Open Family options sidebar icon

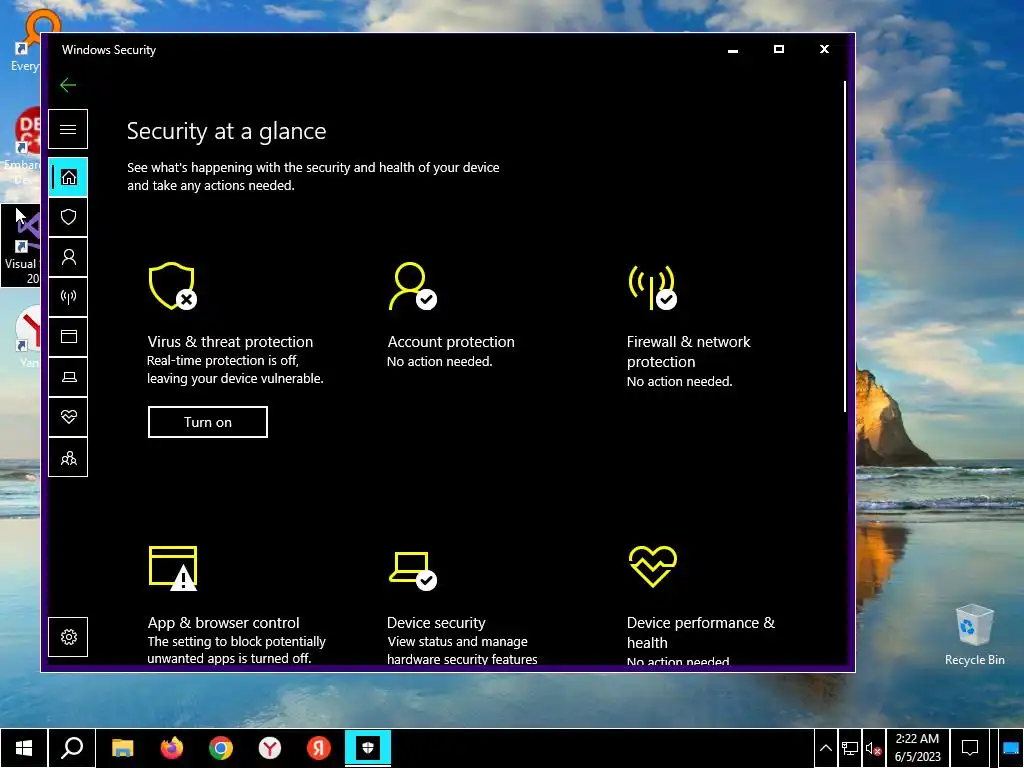(x=68, y=458)
